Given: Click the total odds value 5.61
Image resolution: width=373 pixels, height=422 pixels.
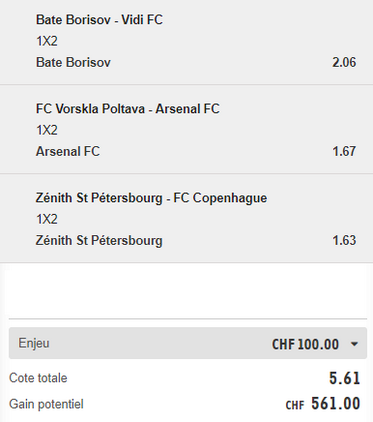Looking at the screenshot, I should (345, 378).
